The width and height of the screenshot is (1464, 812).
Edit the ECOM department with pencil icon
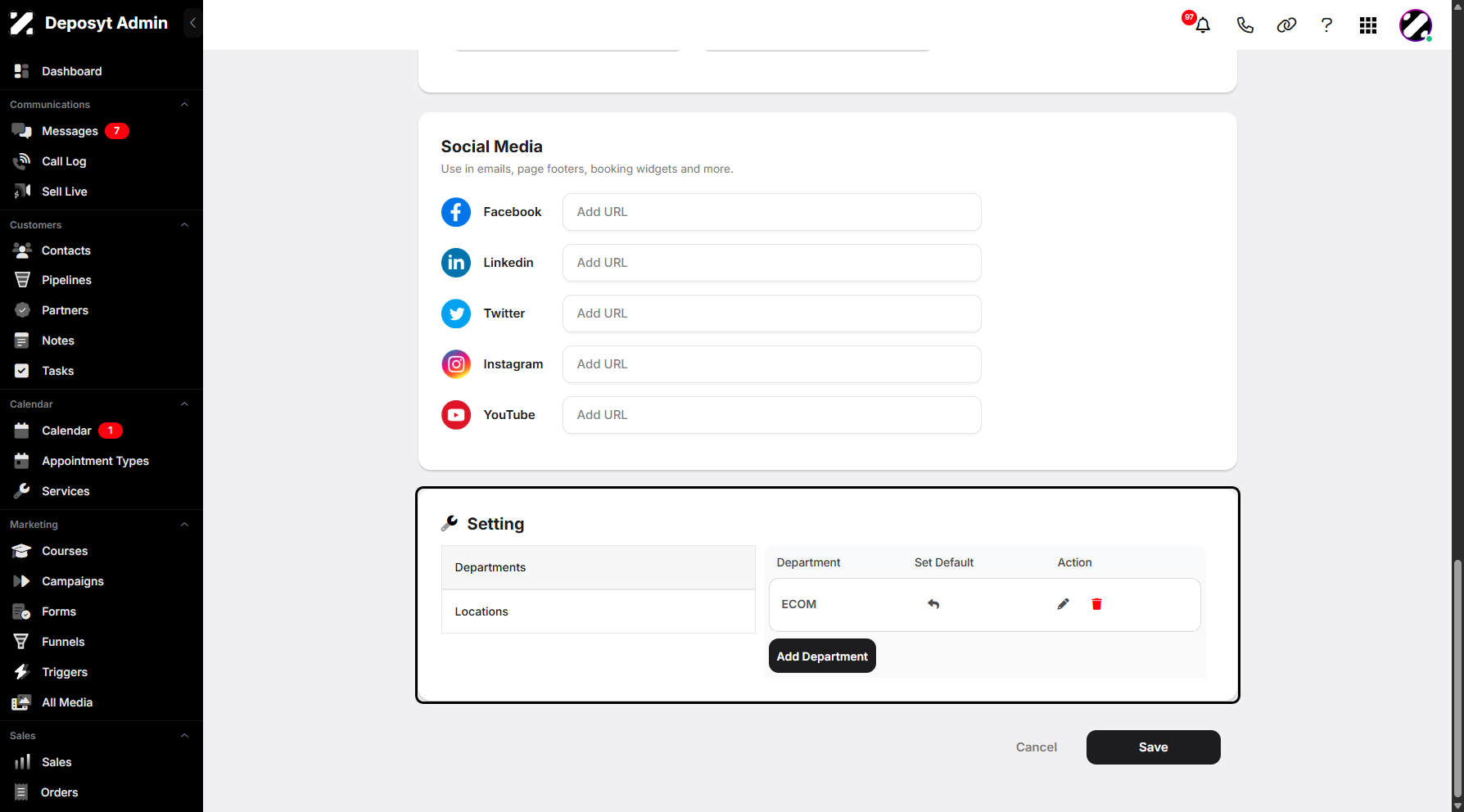[1063, 604]
